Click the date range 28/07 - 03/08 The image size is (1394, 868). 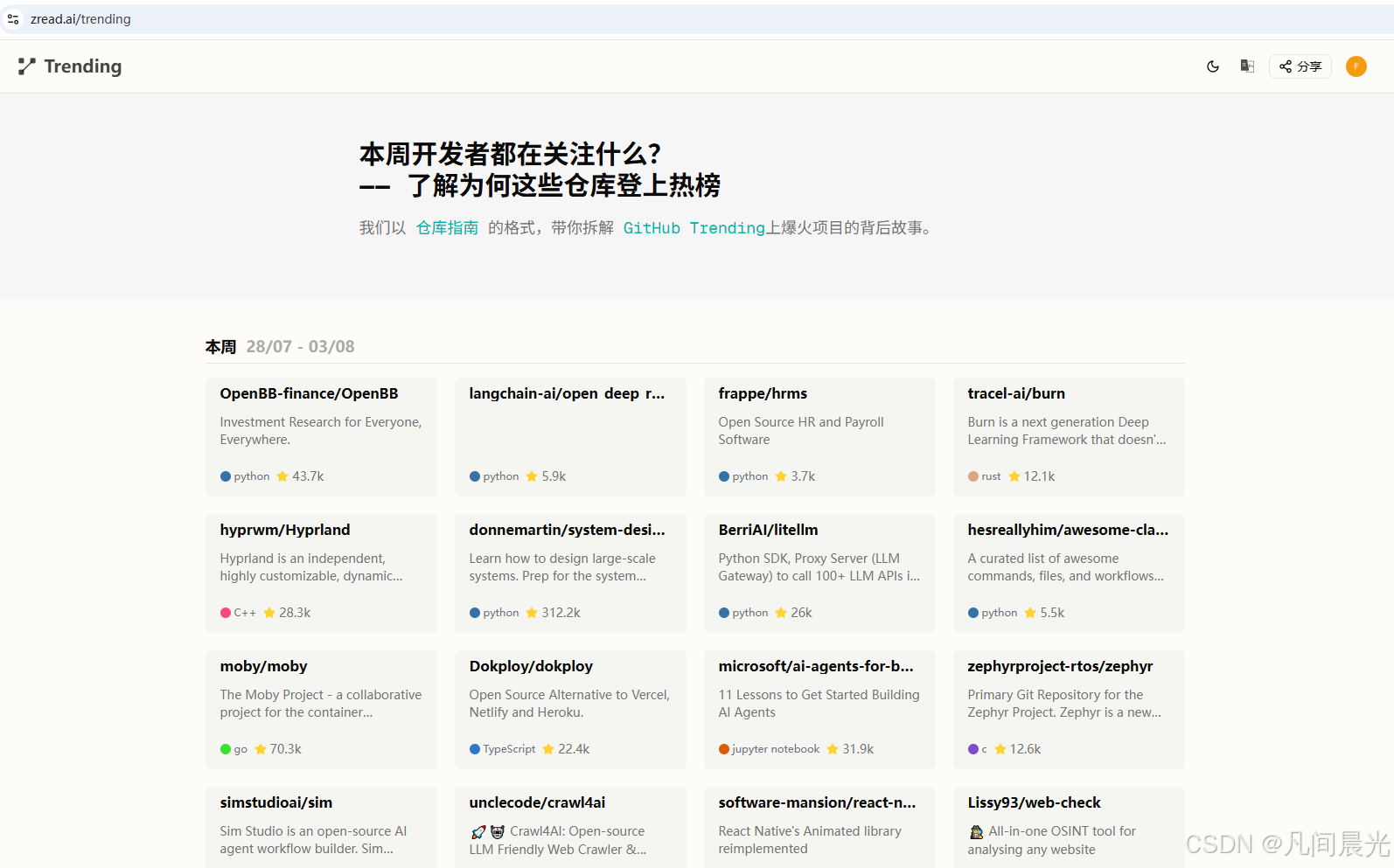coord(300,347)
